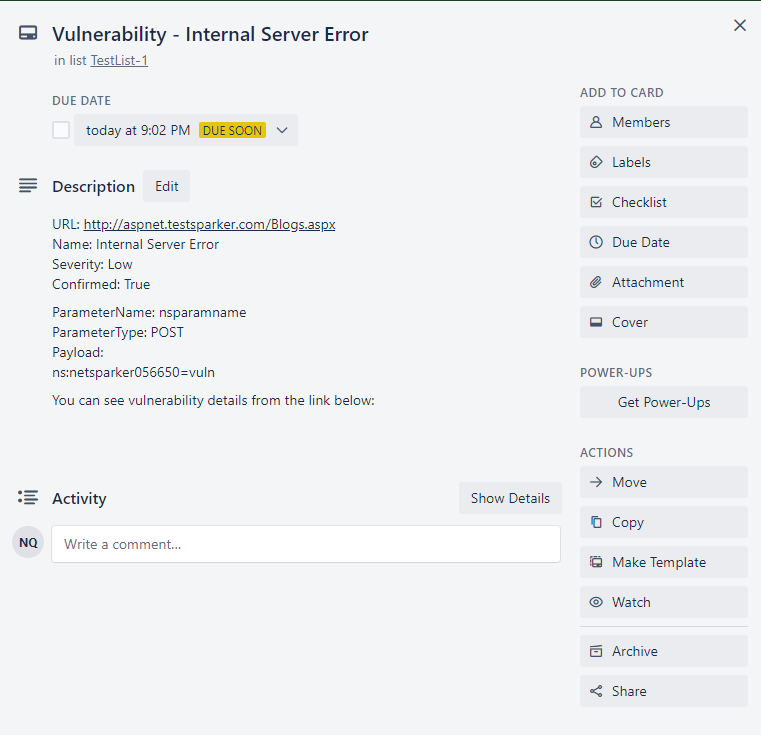Click the Cover icon in sidebar
761x736 pixels.
coord(596,322)
